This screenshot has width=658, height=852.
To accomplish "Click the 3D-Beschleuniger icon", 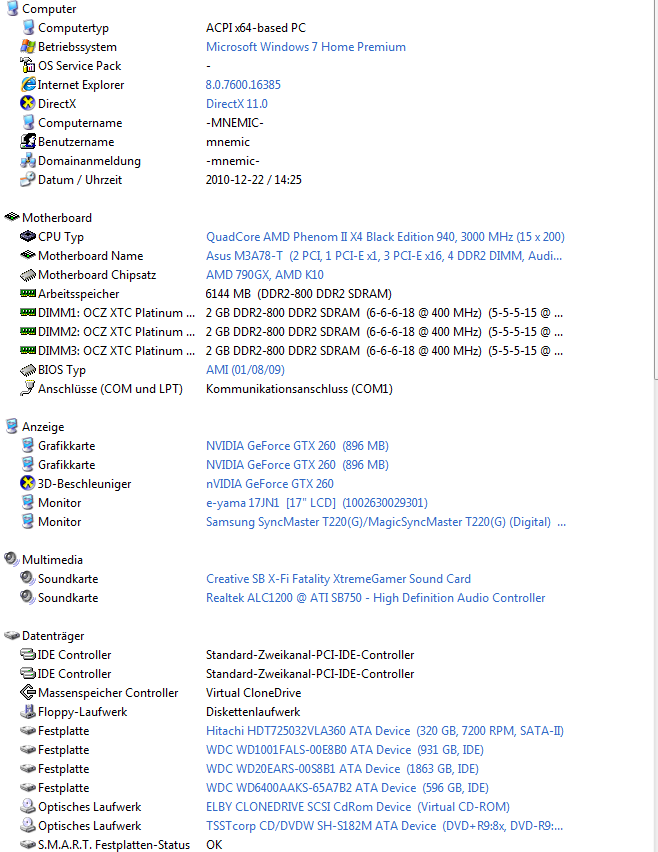I will [x=28, y=483].
